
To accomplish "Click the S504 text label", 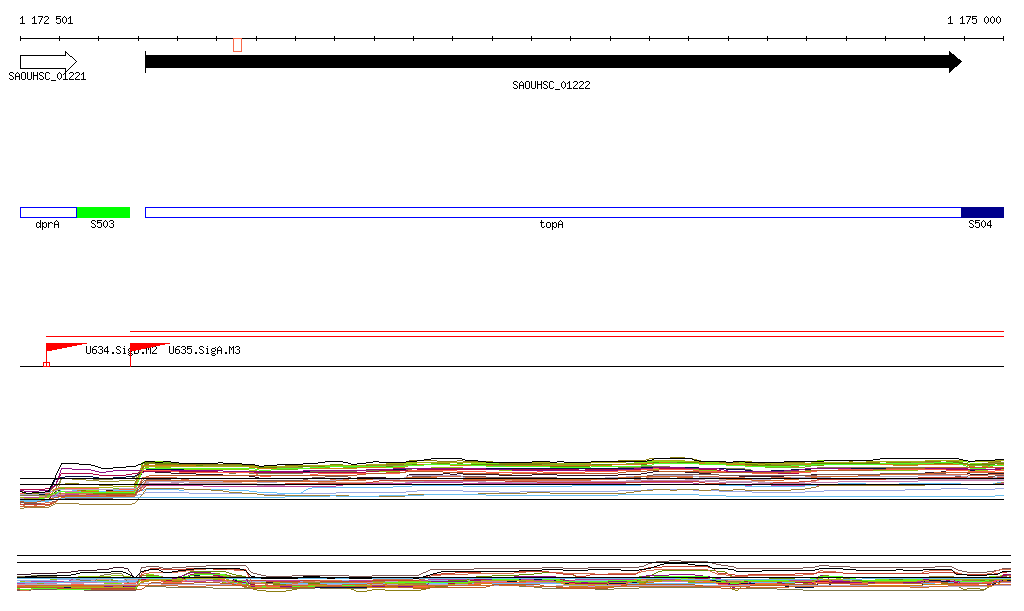I will tap(980, 225).
